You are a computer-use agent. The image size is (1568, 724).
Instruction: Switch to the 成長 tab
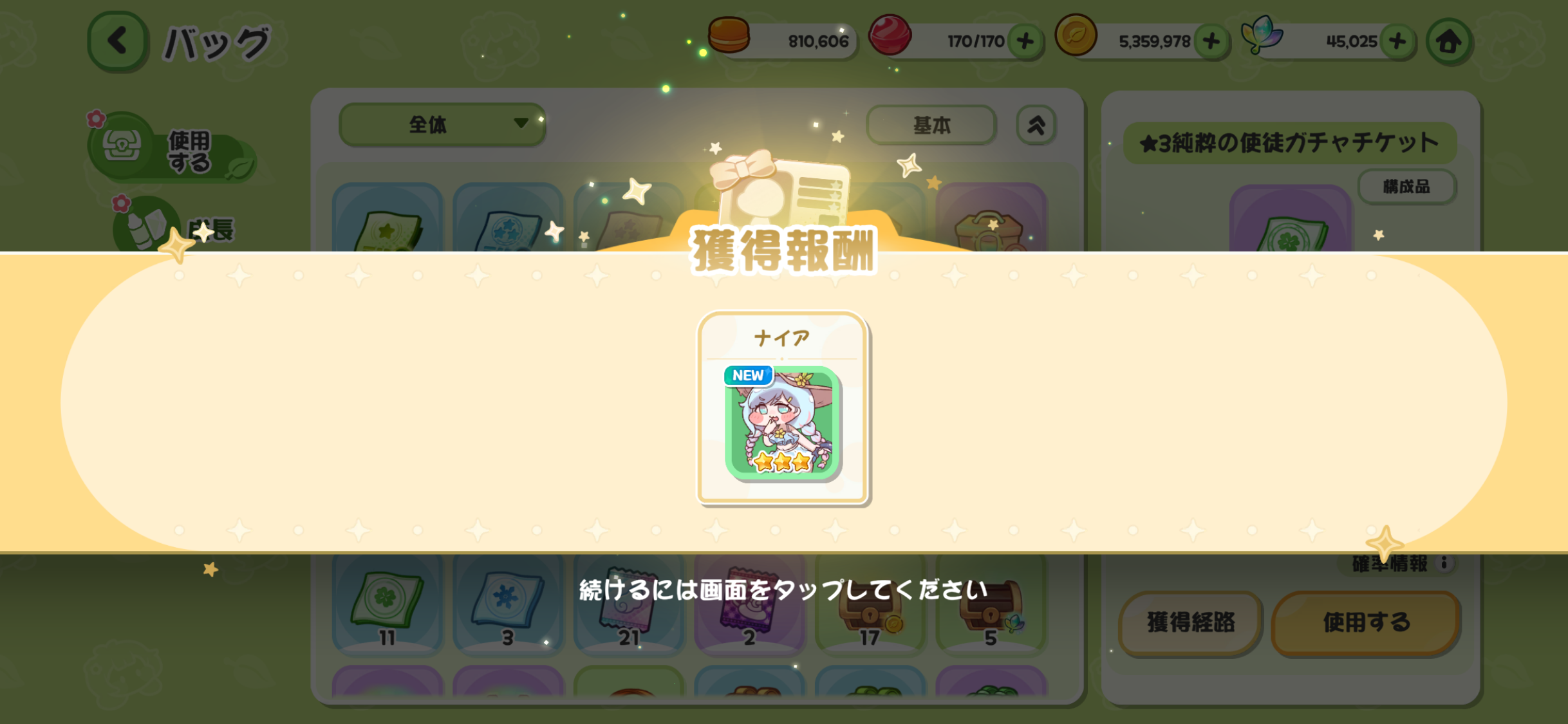(x=174, y=227)
